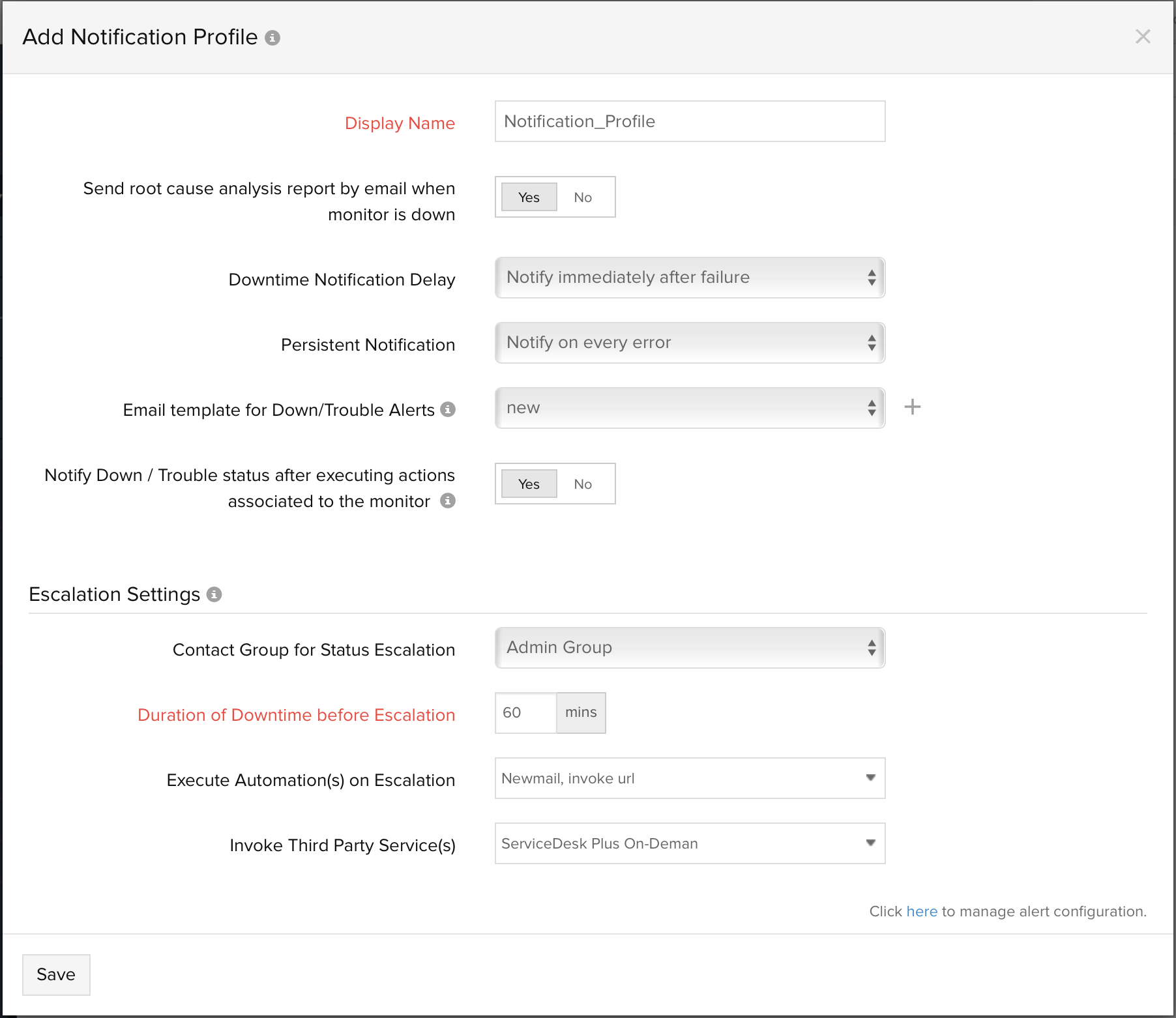This screenshot has height=1018, width=1176.
Task: Click the escalation duration field showing 60
Action: [x=526, y=713]
